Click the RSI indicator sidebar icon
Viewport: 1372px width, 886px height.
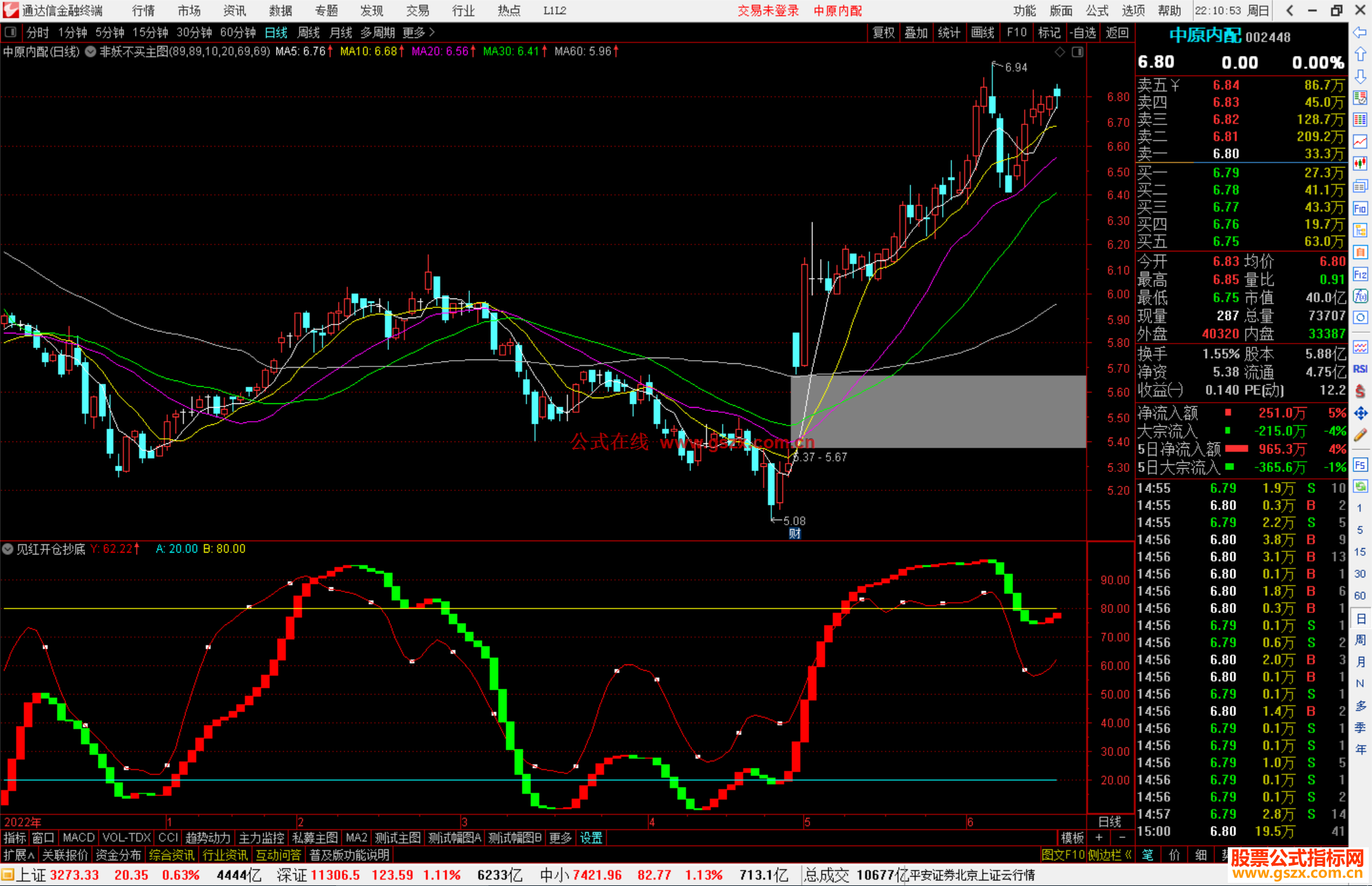[x=1359, y=369]
